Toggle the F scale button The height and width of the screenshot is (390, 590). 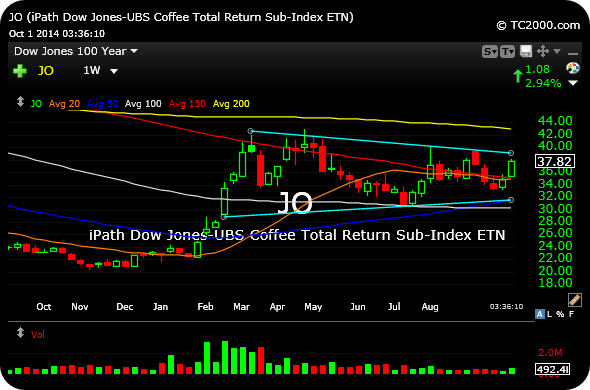click(x=572, y=314)
